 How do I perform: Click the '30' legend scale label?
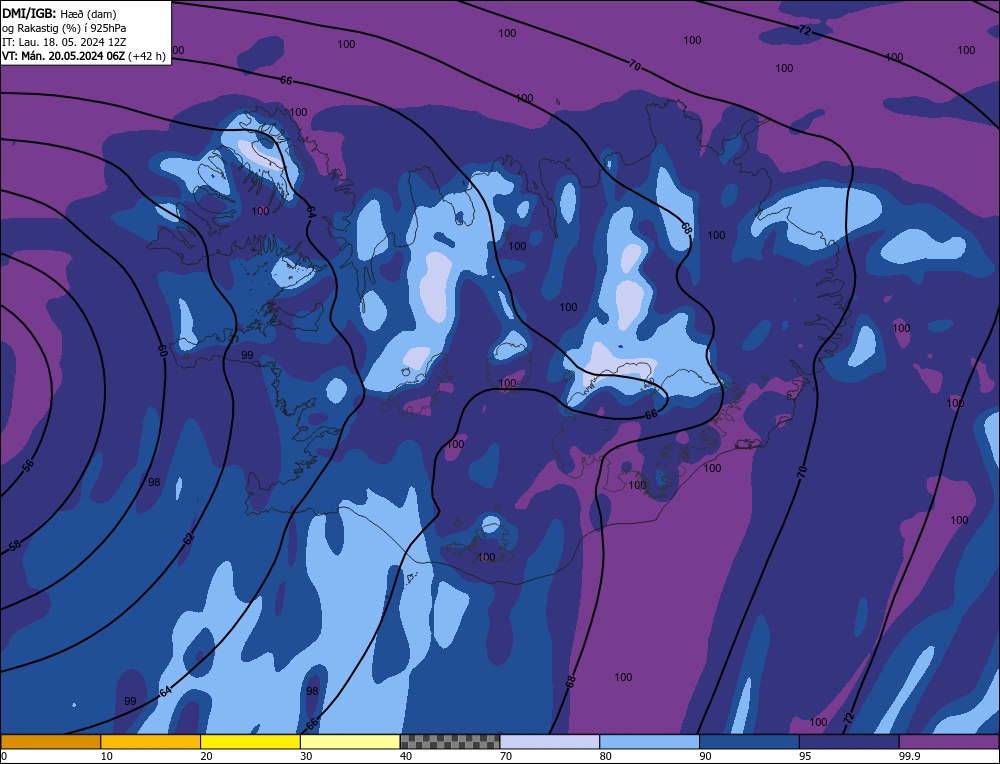(x=306, y=756)
